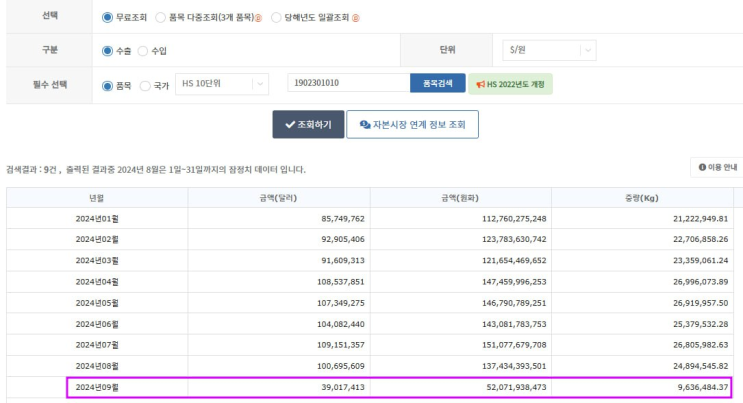Open the $/원 unit dropdown
This screenshot has width=743, height=403.
[546, 50]
